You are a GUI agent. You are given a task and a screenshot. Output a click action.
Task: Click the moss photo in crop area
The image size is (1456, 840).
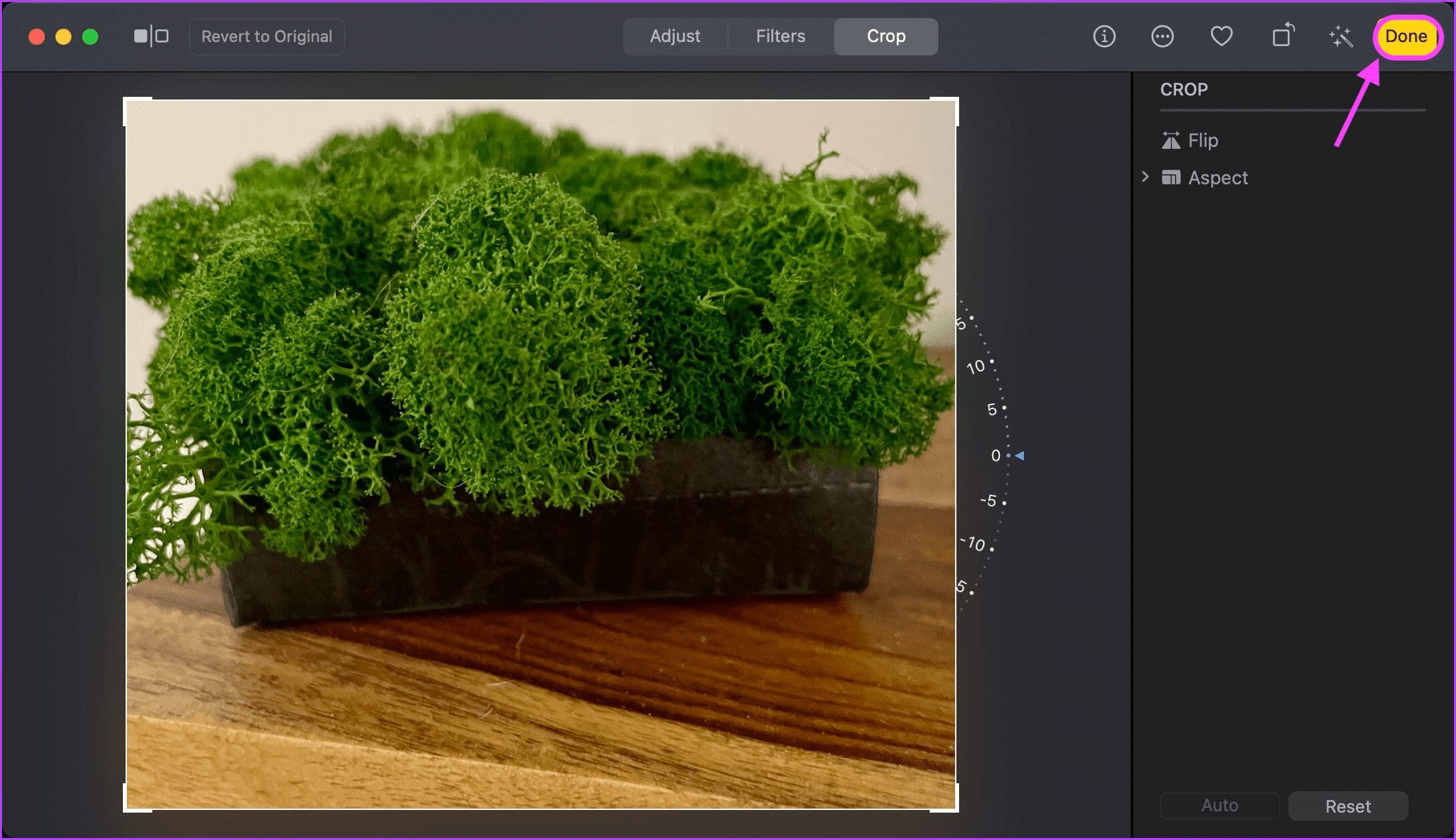coord(541,454)
